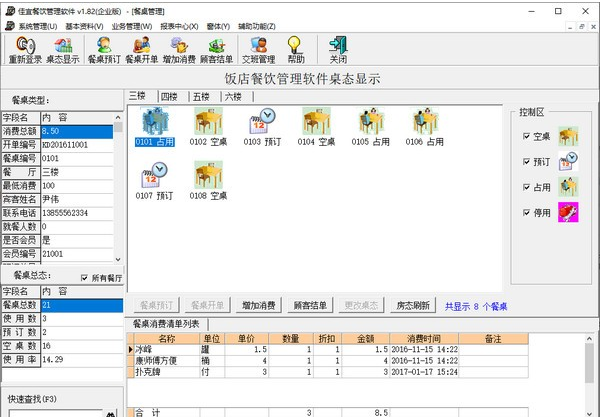Screen dimensions: 601x417
Task: Uncheck the 停用 checkbox
Action: click(527, 212)
